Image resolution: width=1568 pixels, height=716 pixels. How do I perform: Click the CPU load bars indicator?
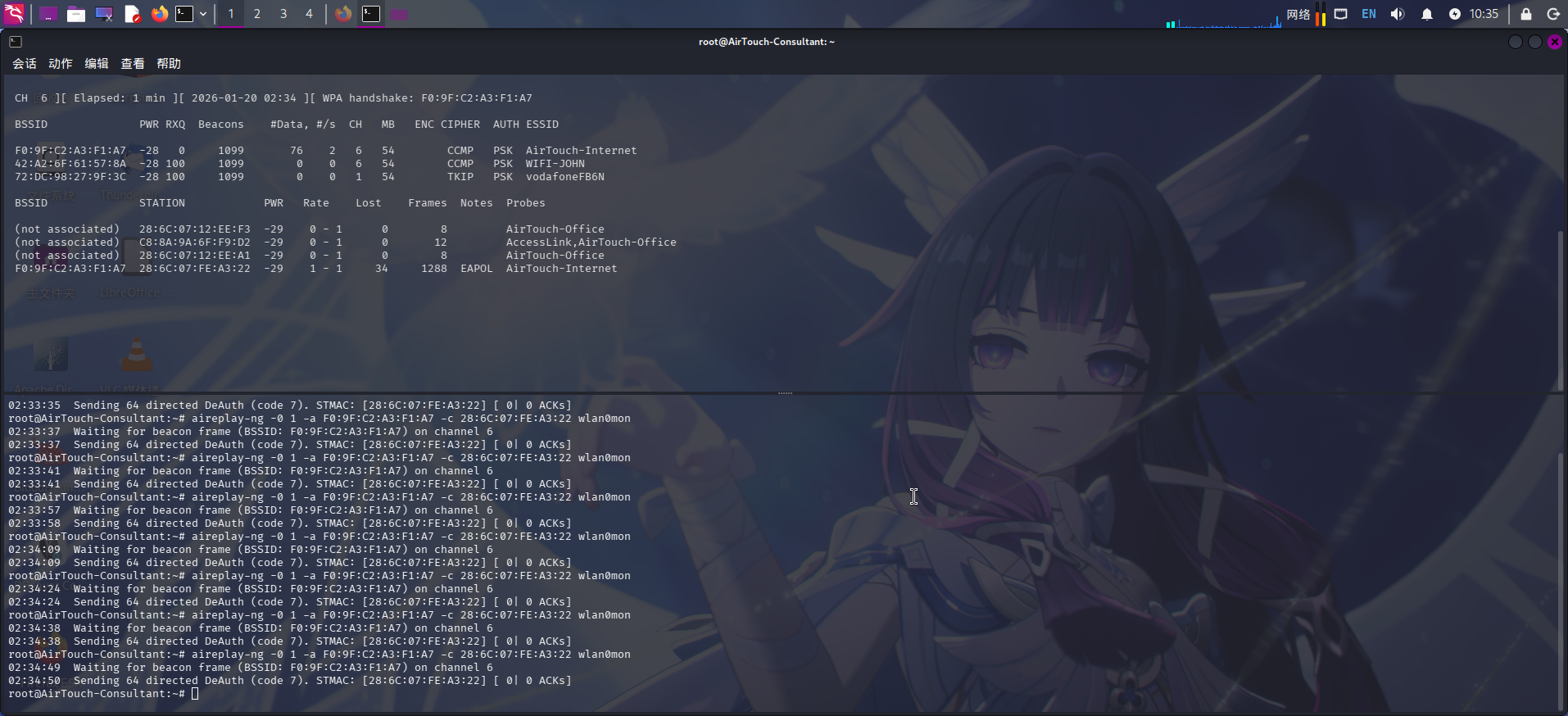coord(1321,14)
